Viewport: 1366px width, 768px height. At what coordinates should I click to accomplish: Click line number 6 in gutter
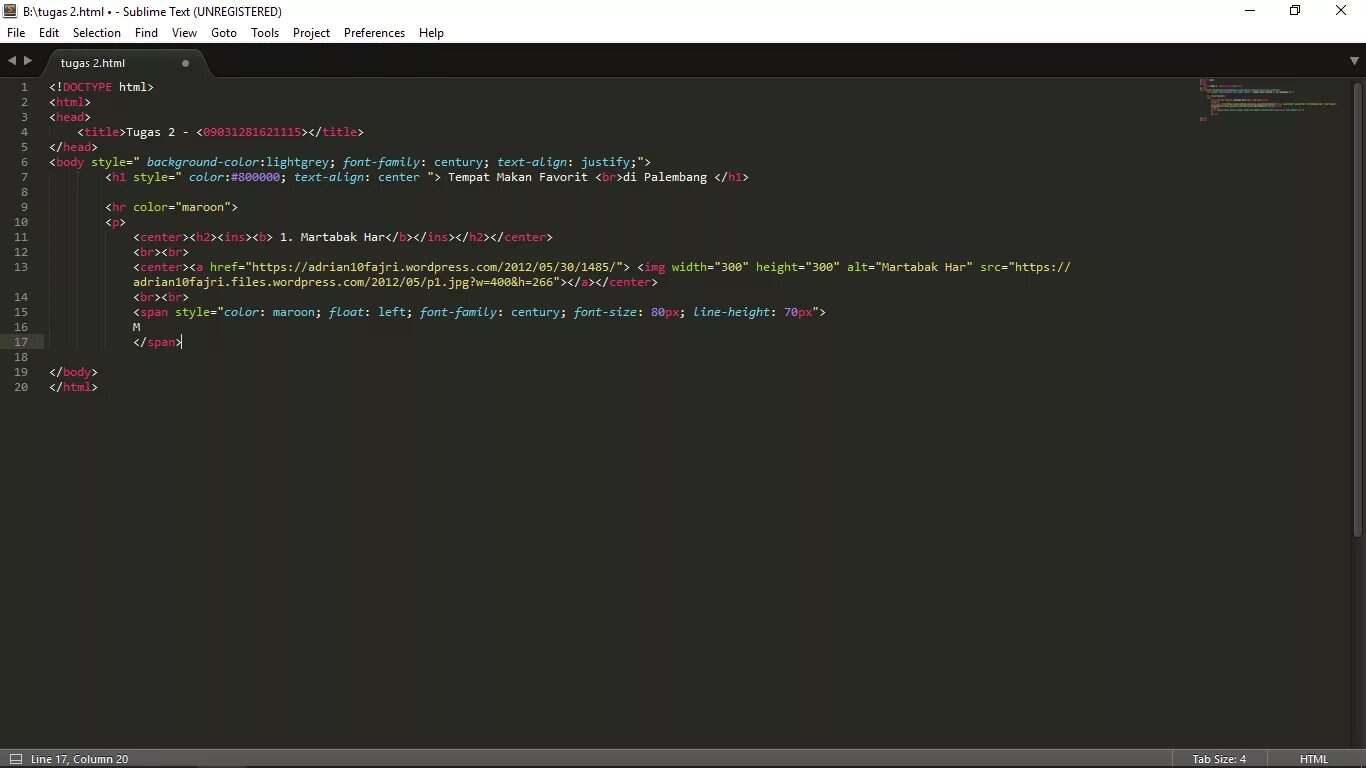[x=24, y=162]
